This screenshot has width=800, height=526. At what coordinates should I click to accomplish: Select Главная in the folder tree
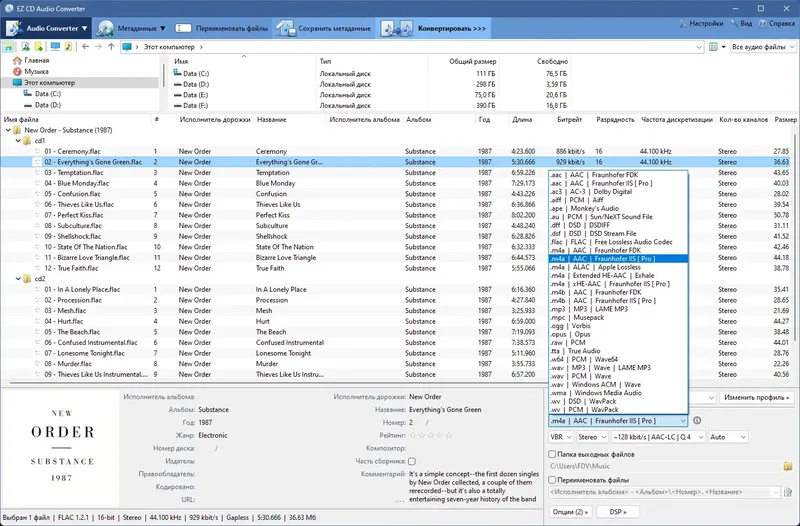(x=36, y=60)
